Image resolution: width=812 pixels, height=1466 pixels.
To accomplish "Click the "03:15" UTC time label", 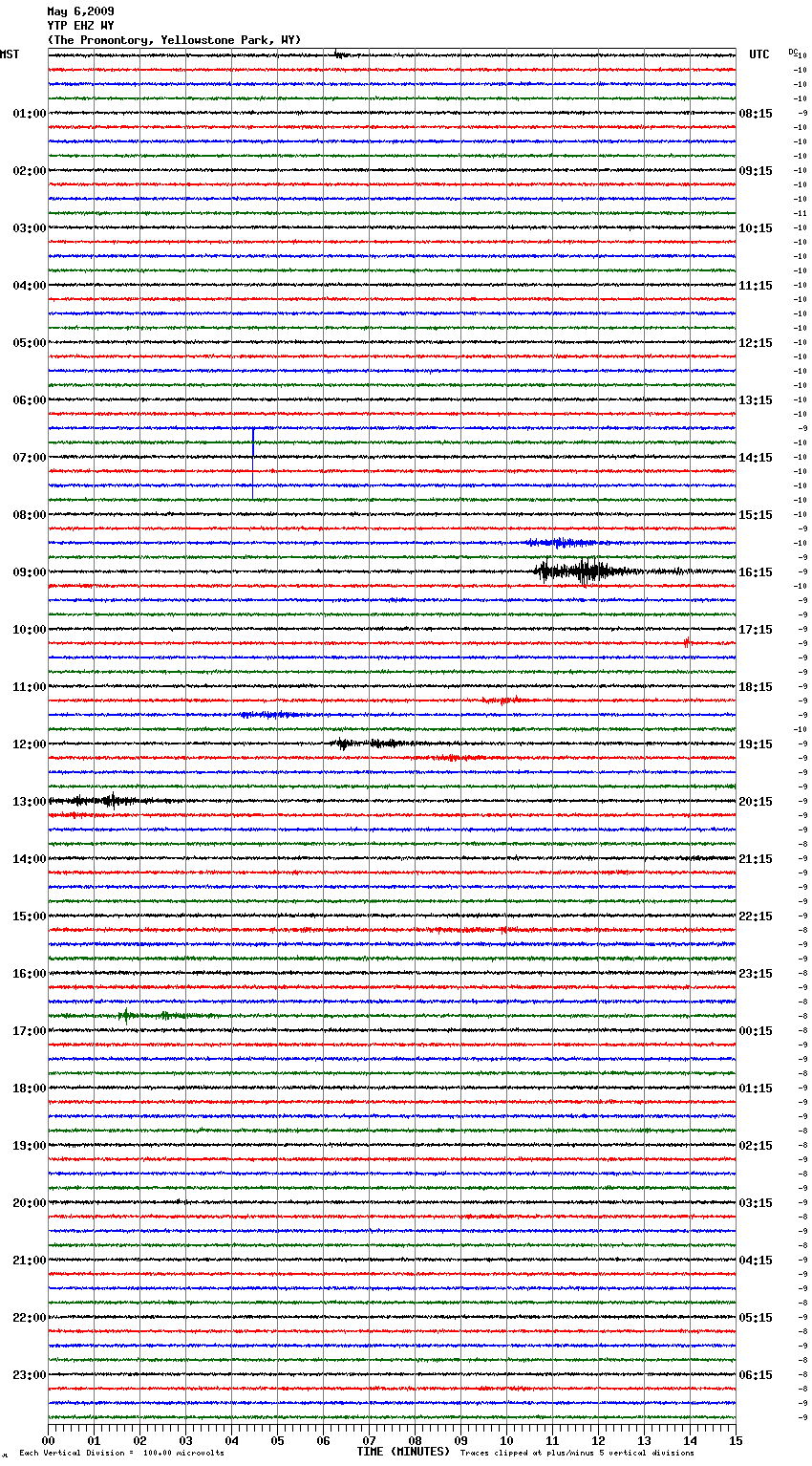I will tap(756, 1203).
